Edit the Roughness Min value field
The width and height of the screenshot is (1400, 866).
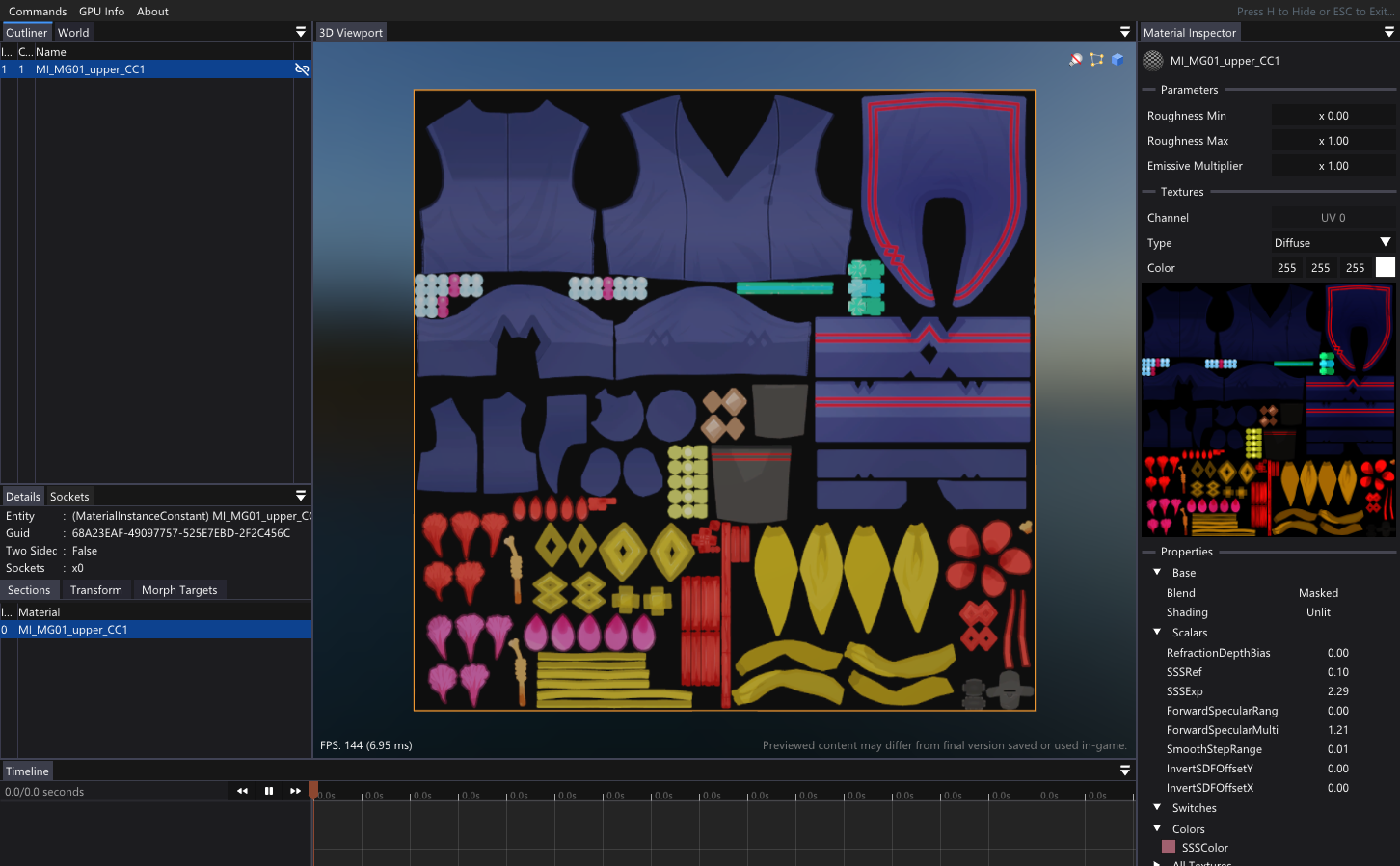click(x=1333, y=116)
